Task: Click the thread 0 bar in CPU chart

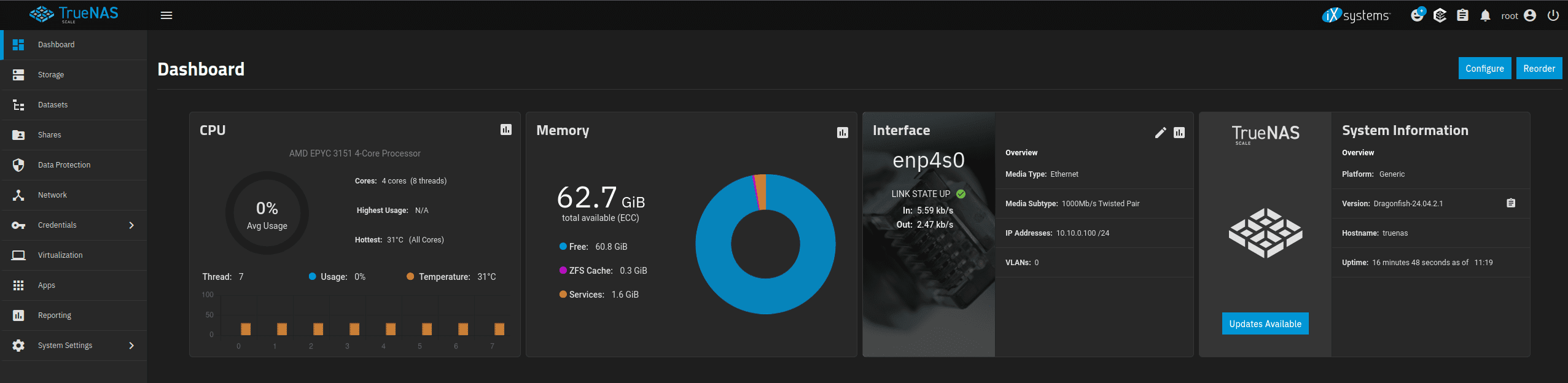Action: click(246, 329)
